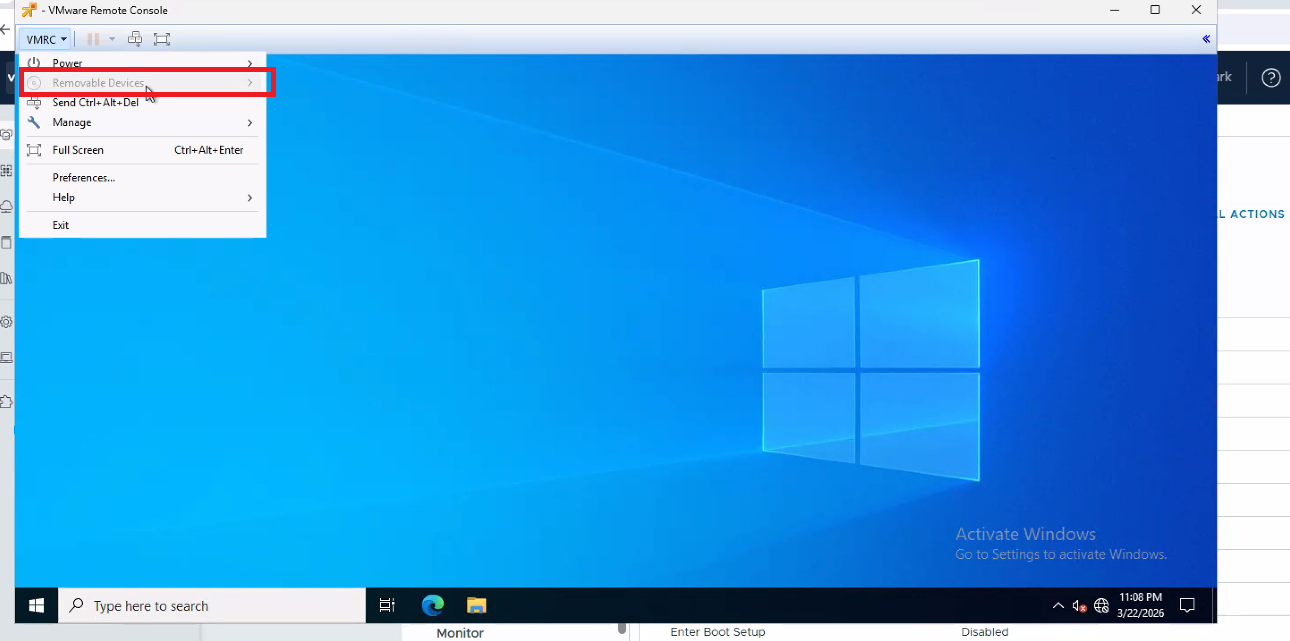Open the Manage submenu
1290x641 pixels.
tap(141, 122)
